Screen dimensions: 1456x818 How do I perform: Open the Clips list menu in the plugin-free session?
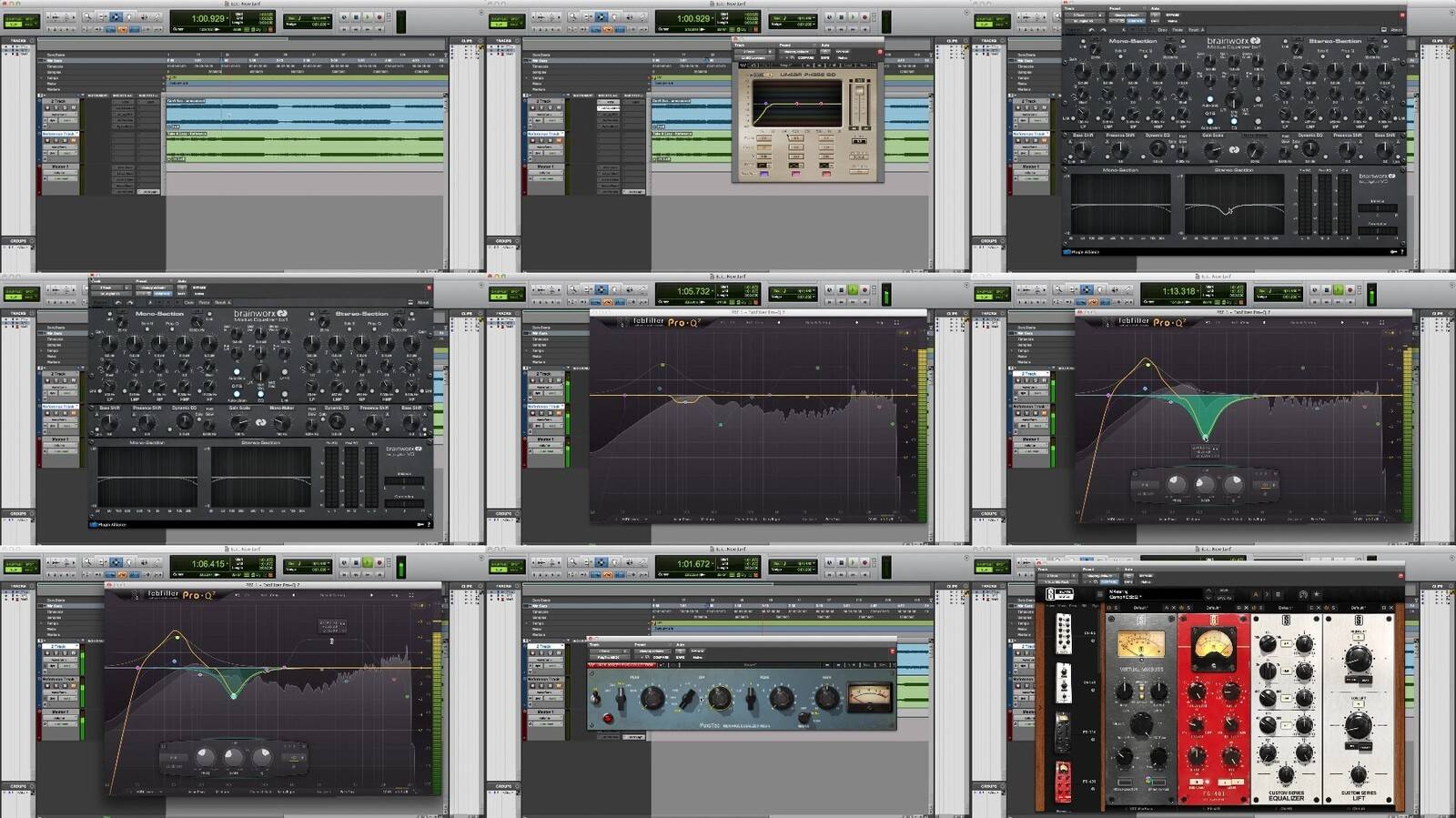coord(480,40)
